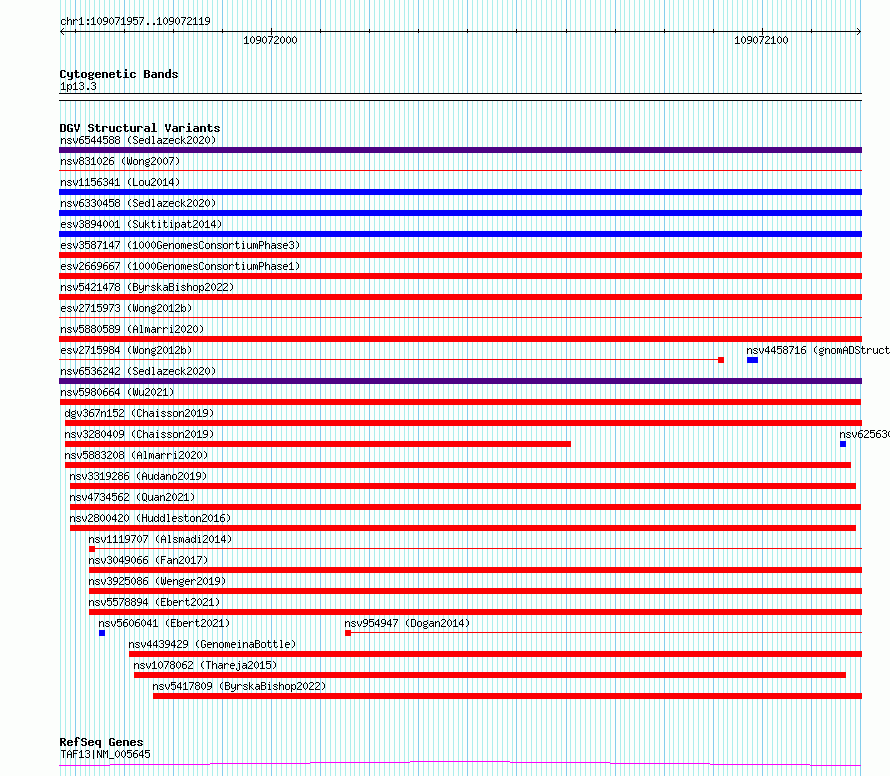This screenshot has width=890, height=776.
Task: Open the esv2715984 (Wong2012b) label
Action: (x=126, y=350)
